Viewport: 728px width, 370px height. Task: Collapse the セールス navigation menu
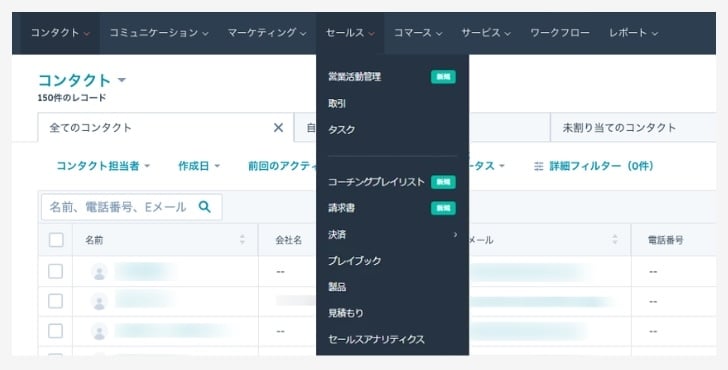pyautogui.click(x=350, y=33)
